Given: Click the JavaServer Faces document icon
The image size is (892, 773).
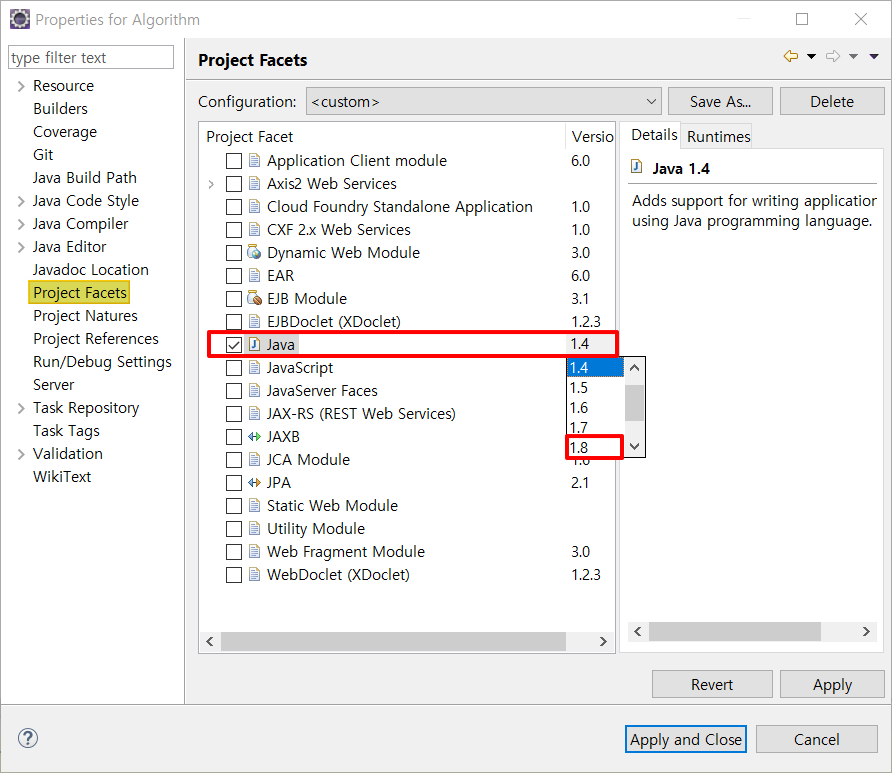Looking at the screenshot, I should click(254, 390).
